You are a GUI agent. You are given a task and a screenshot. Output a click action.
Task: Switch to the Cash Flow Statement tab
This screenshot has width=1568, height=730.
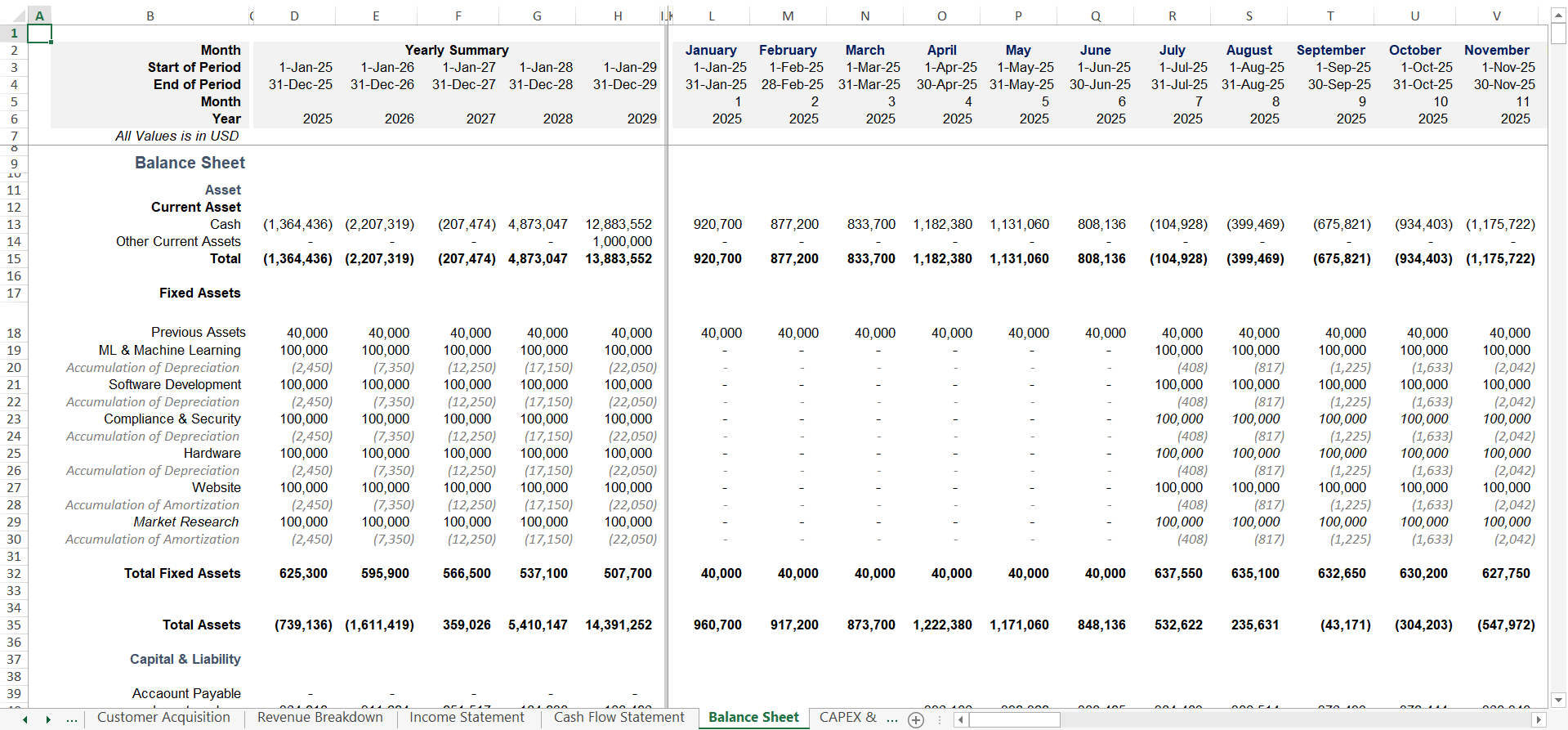point(619,718)
